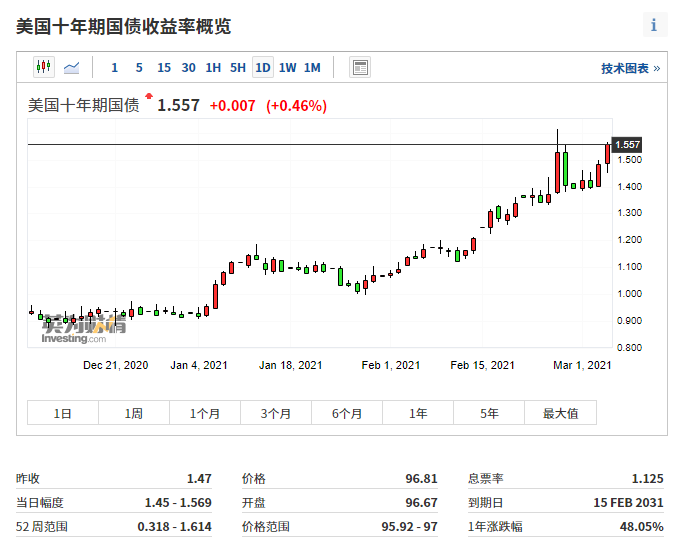
Task: Select the 1H interval
Action: 213,68
